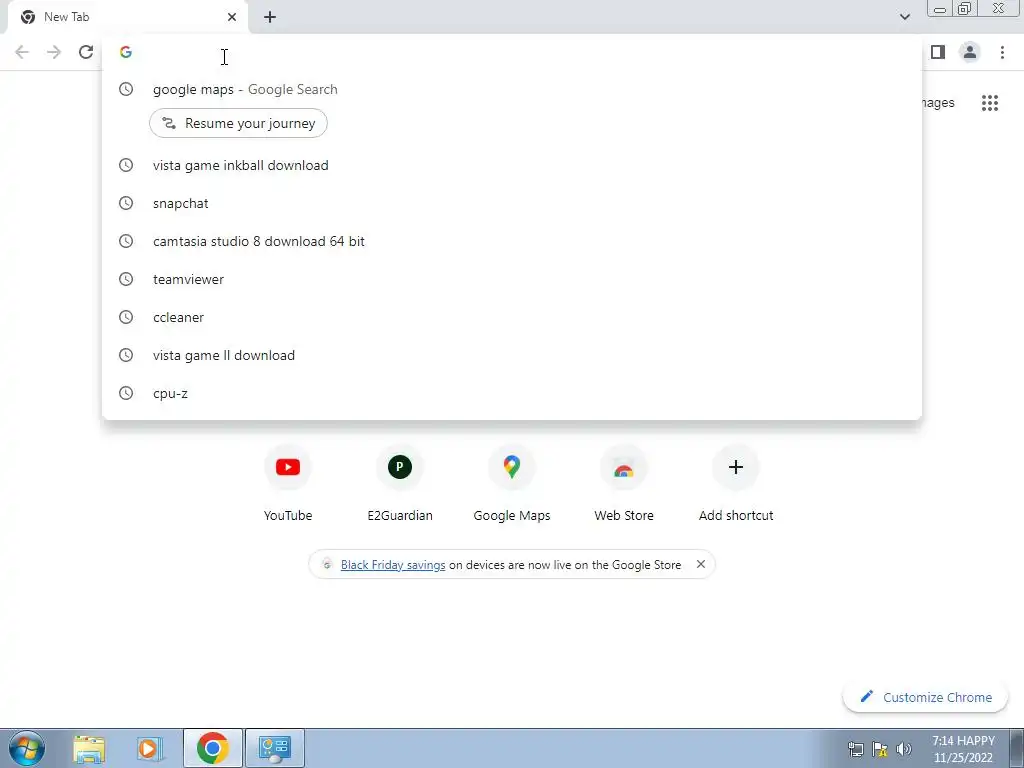The image size is (1024, 768).
Task: Pick camtasia studio 8 download suggestion
Action: click(511, 241)
